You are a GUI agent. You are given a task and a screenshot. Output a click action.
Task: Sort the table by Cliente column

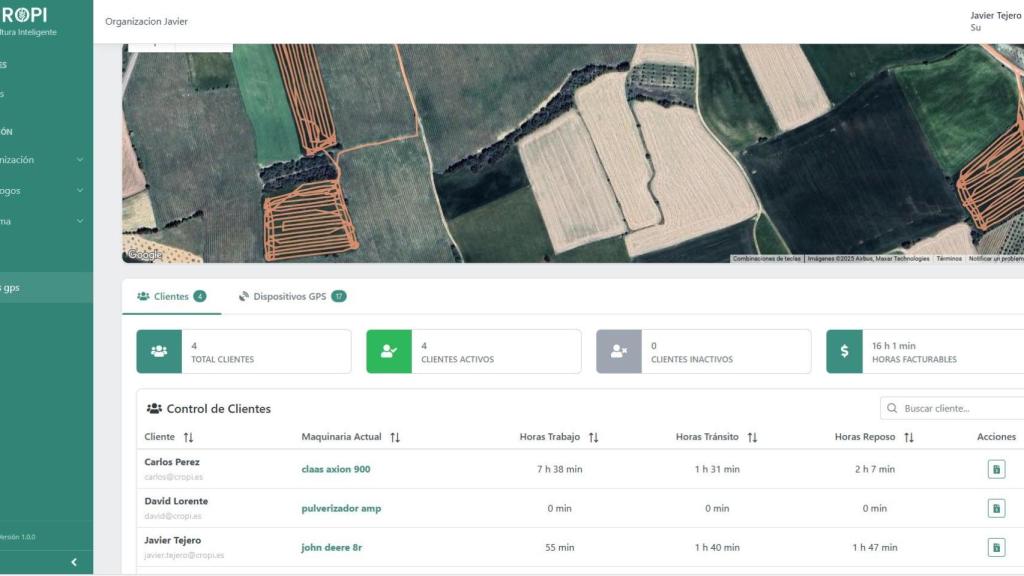coord(189,437)
